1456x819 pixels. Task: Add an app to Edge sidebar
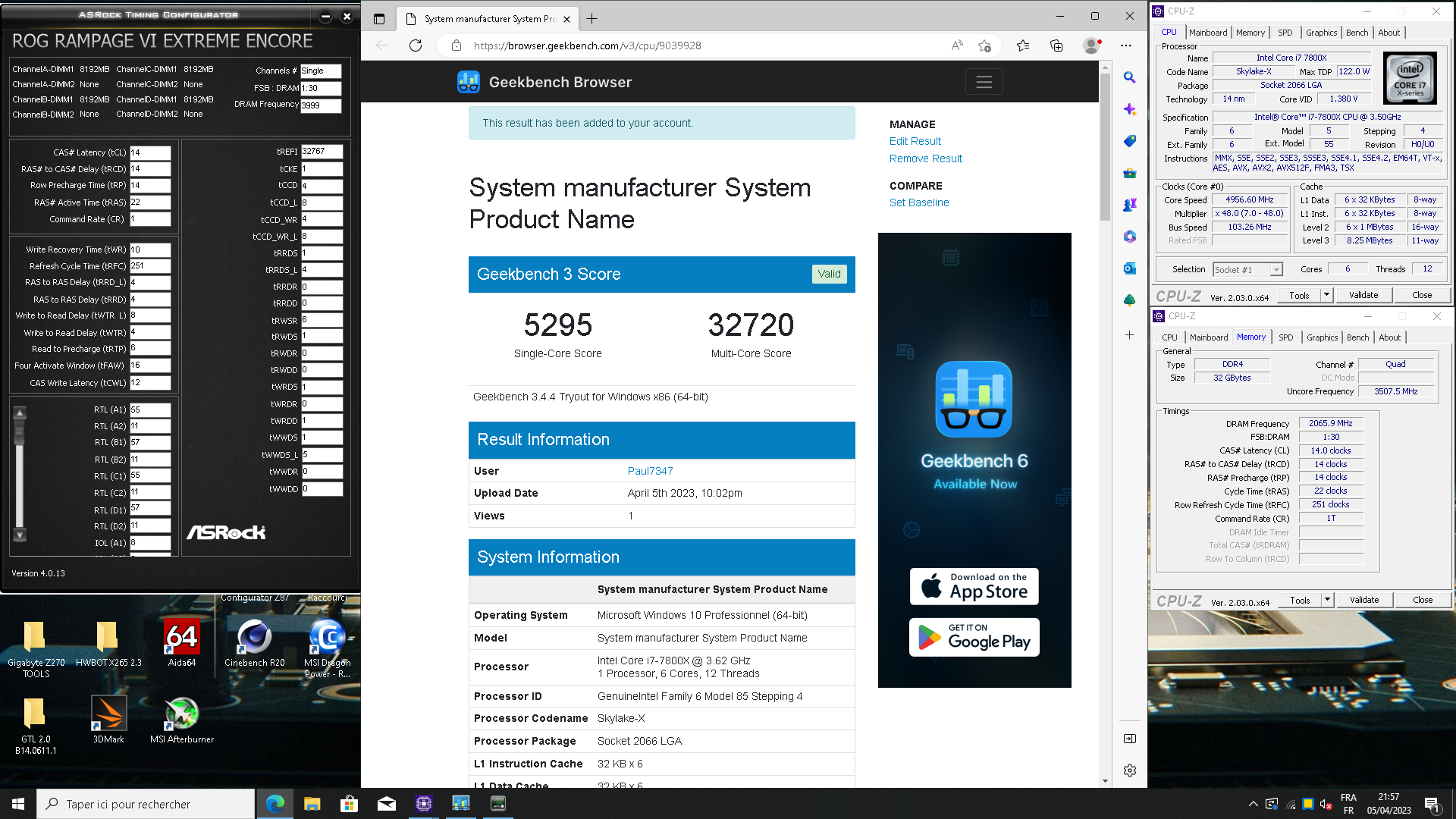click(x=1130, y=334)
